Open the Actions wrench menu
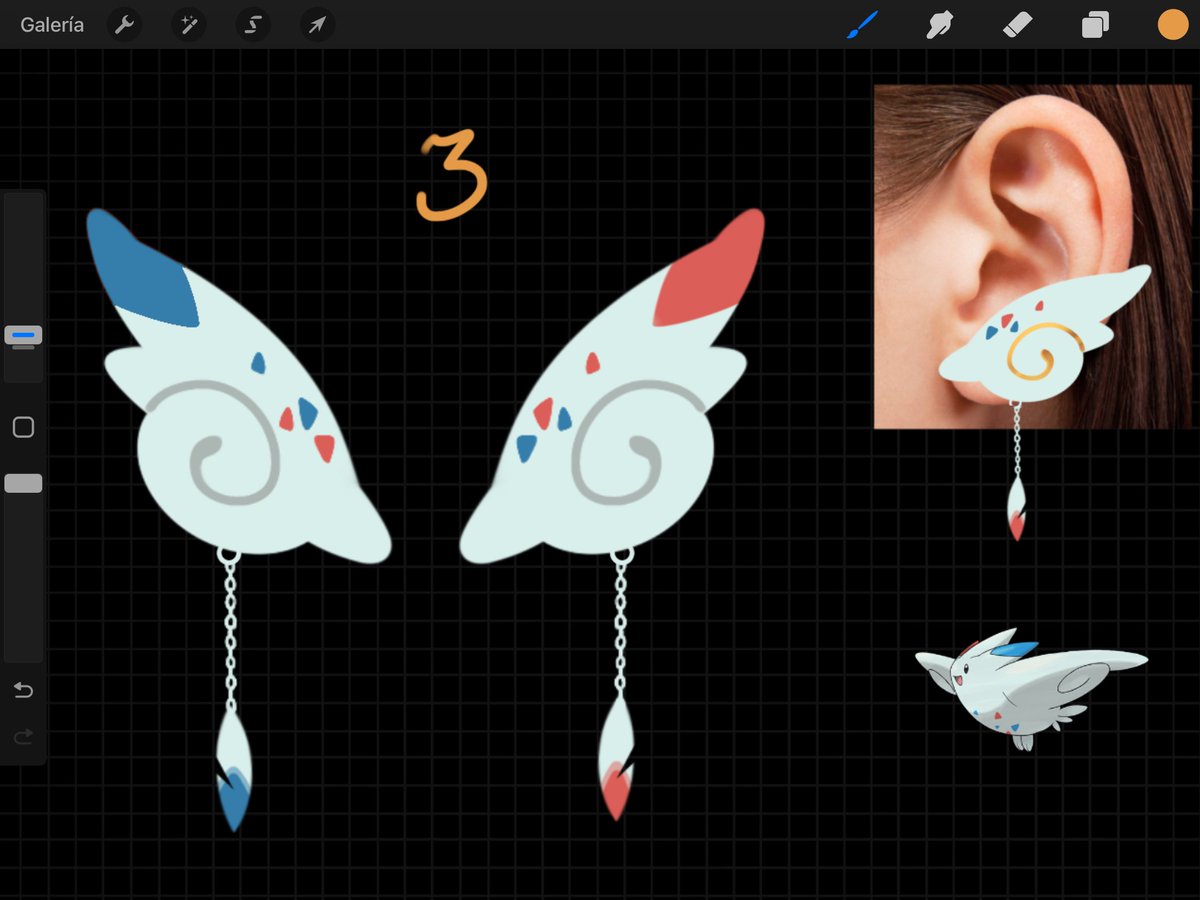 [124, 25]
